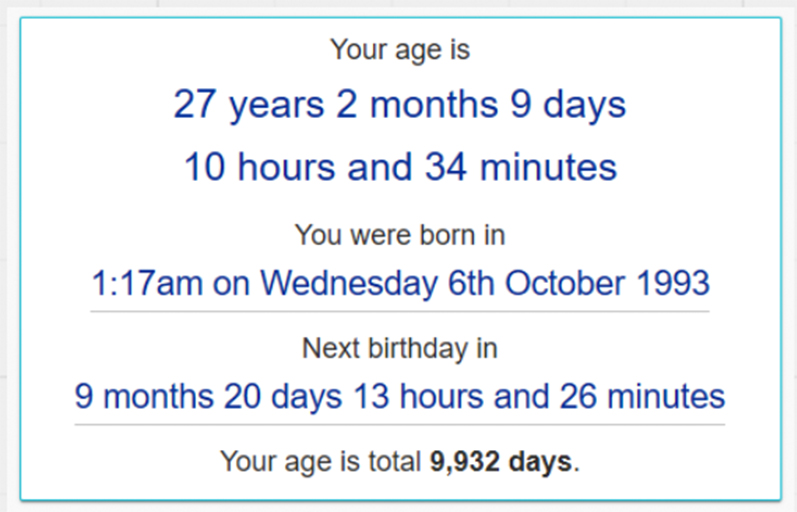Click the divider line under the birth date

400,311
